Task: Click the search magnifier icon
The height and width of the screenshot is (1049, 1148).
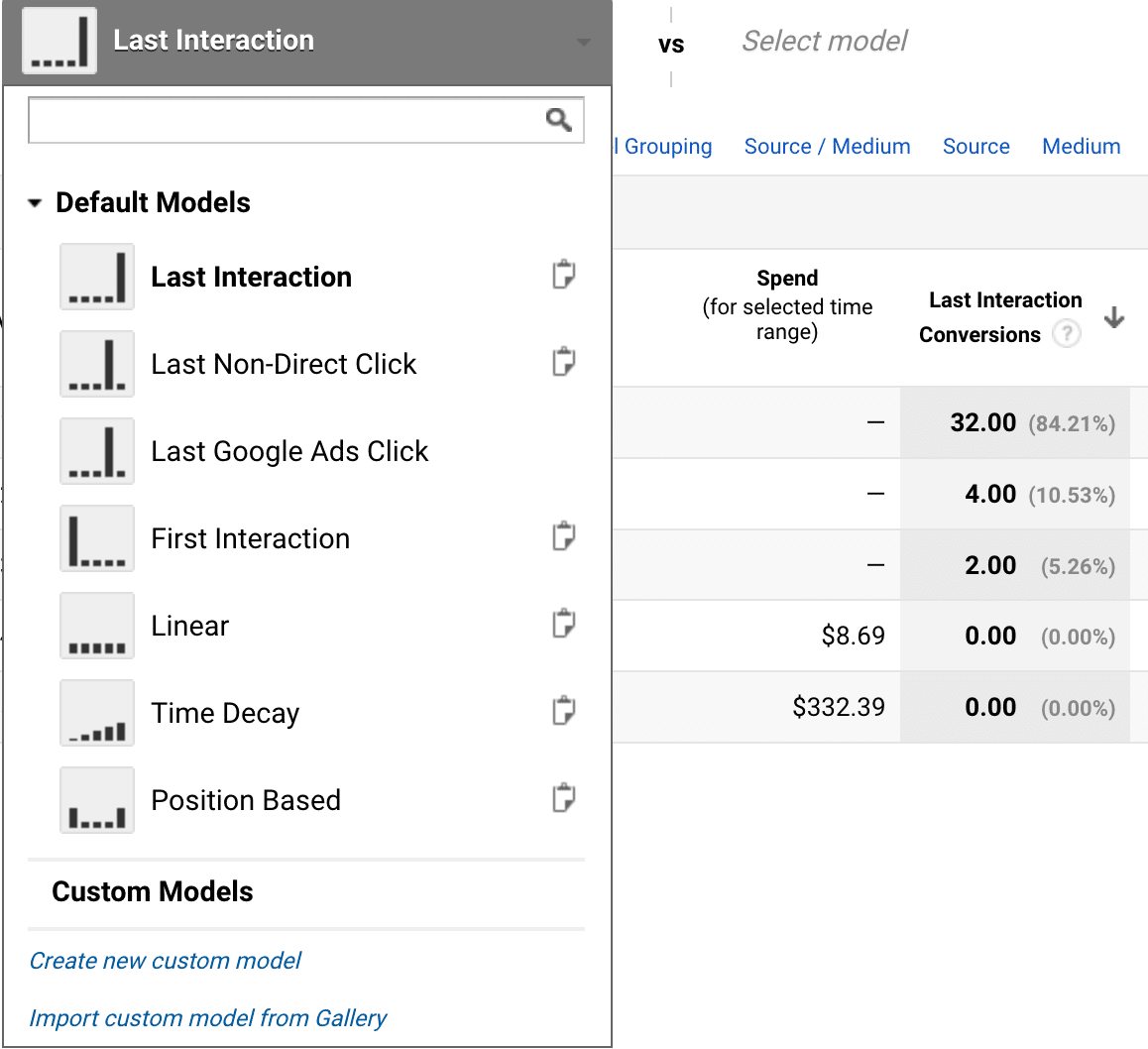Action: (x=558, y=119)
